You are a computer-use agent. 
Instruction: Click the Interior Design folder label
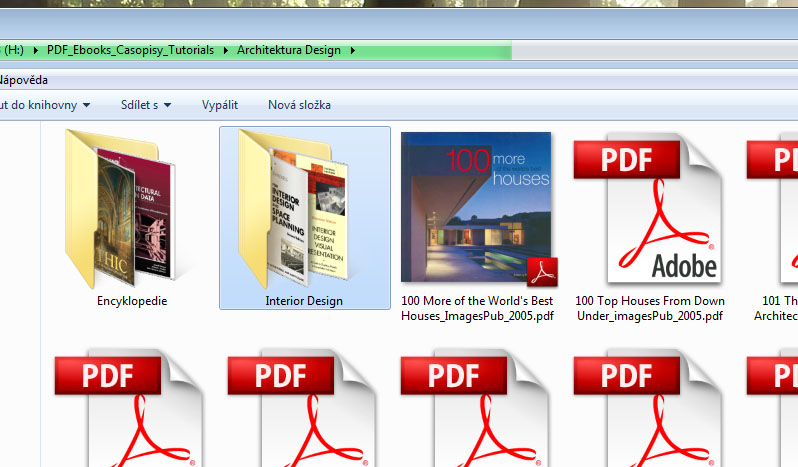tap(304, 301)
